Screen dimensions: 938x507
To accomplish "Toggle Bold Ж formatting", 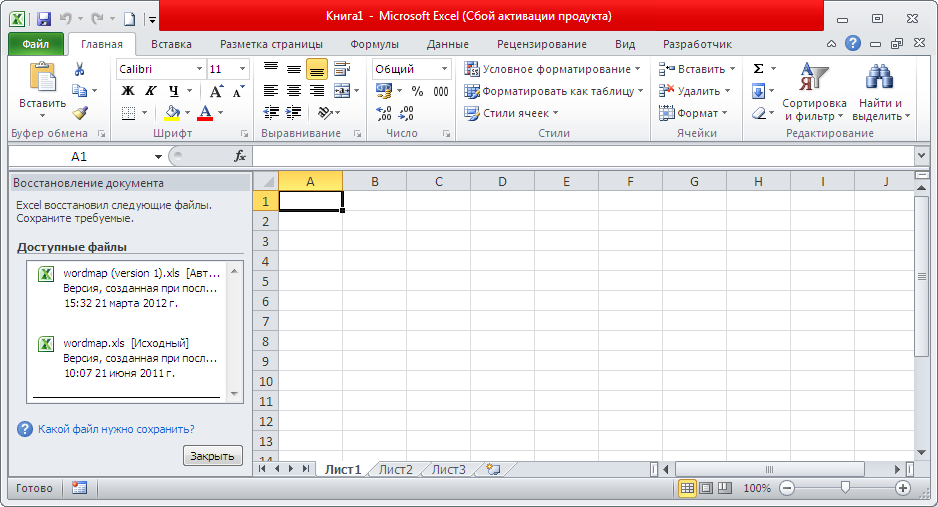I will point(128,91).
